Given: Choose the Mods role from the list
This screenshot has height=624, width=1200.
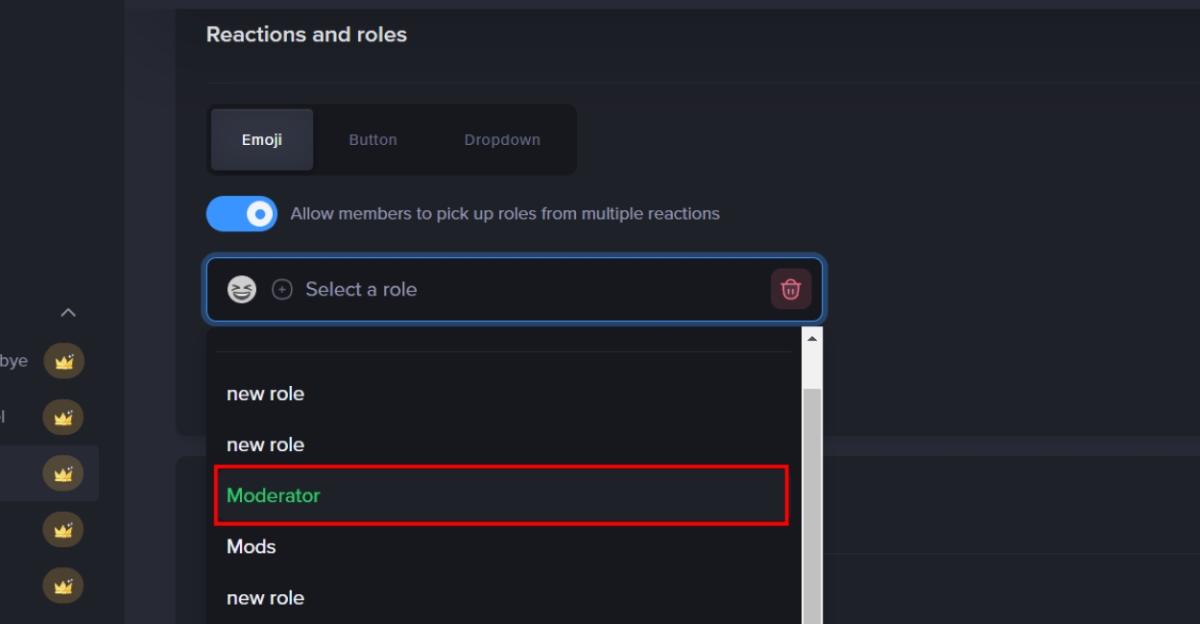Looking at the screenshot, I should pos(251,546).
